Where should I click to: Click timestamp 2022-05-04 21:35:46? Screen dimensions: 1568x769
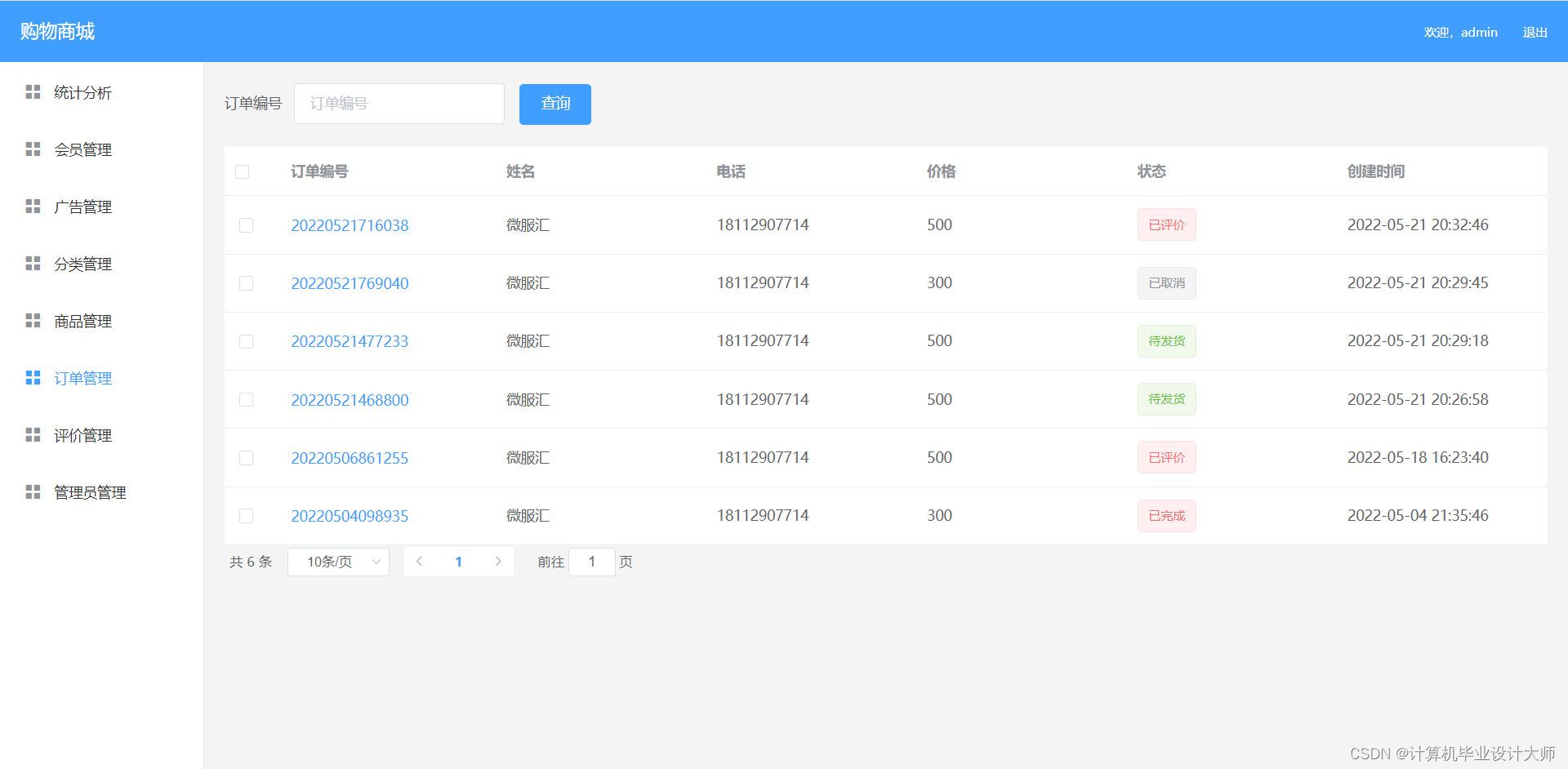[1418, 515]
